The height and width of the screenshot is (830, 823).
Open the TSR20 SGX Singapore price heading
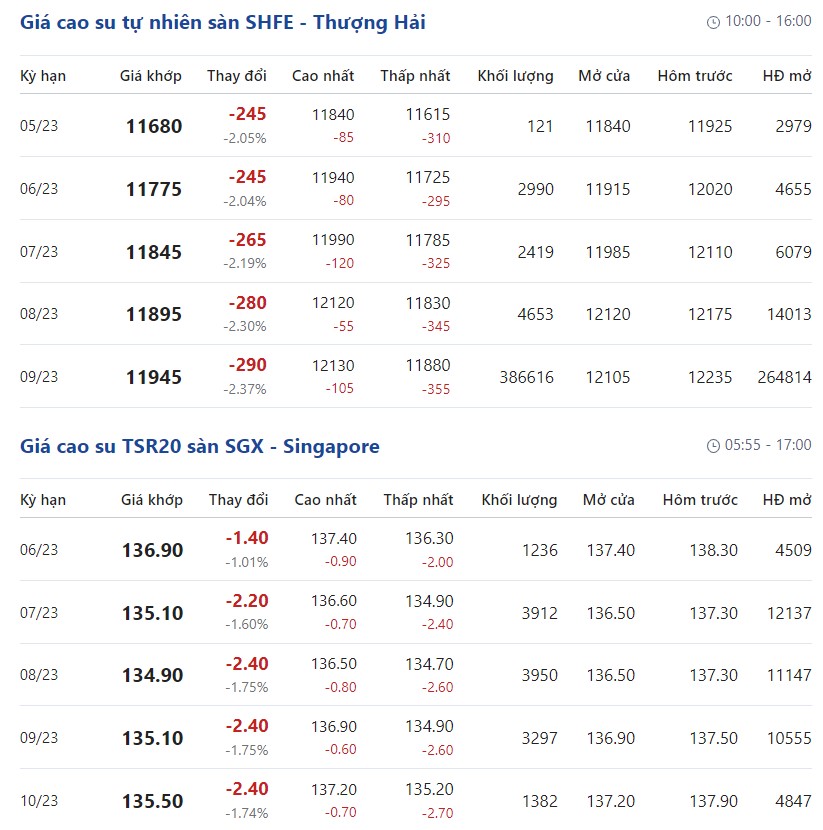pyautogui.click(x=200, y=446)
